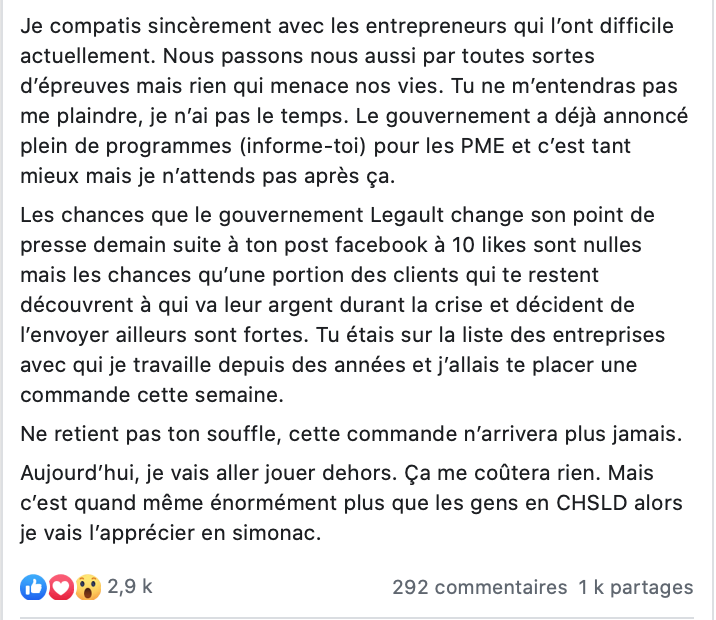Viewport: 716px width, 620px height.
Task: Click the word 'entrepreneurs' in the first line
Action: click(436, 26)
